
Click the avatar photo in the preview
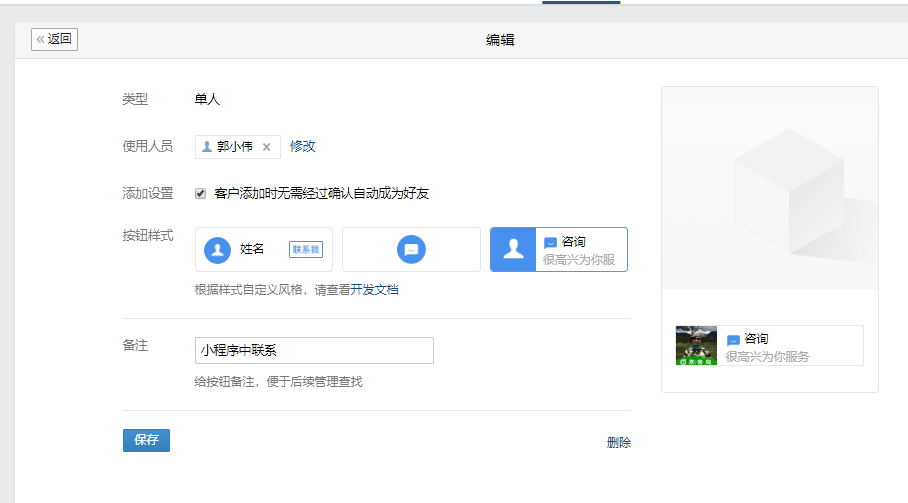(x=696, y=346)
